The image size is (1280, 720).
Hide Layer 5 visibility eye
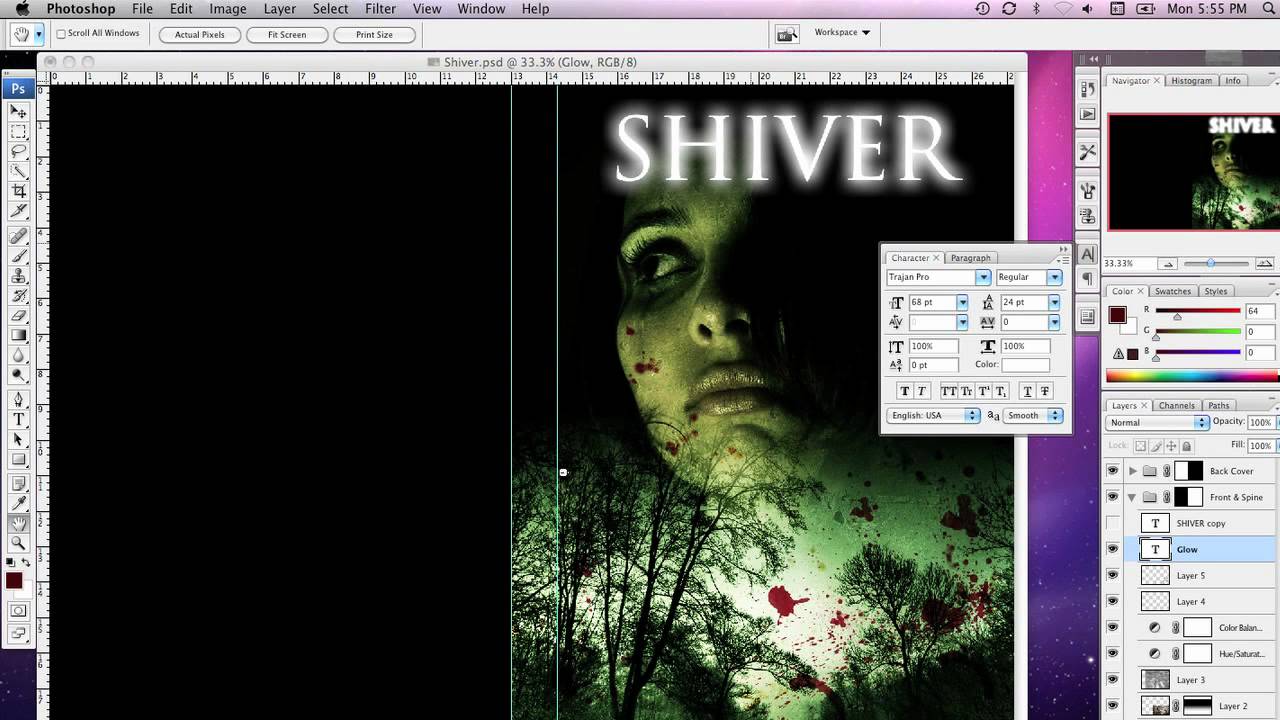(x=1112, y=575)
